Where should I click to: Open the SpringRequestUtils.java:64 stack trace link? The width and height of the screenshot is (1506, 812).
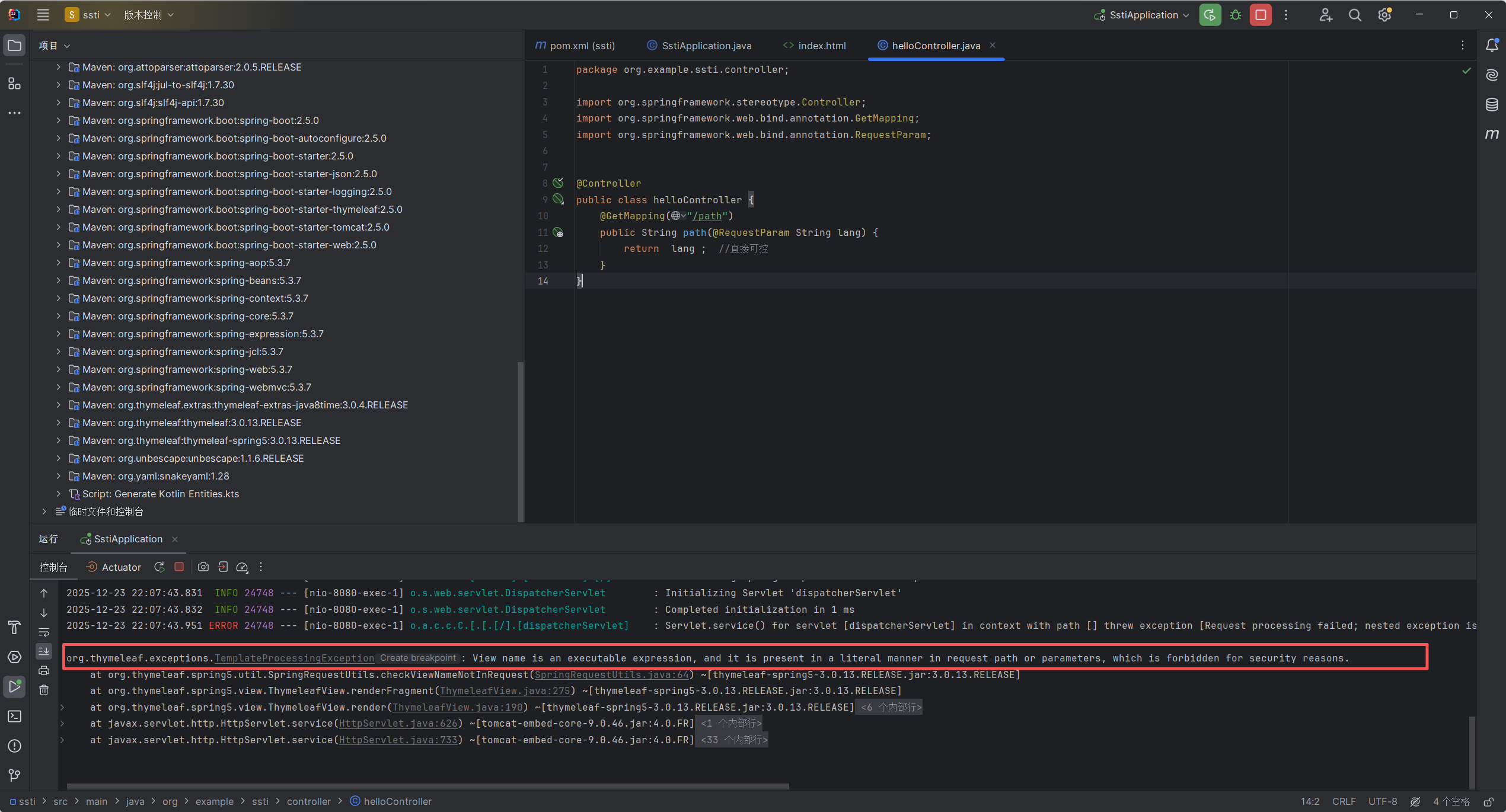click(611, 674)
